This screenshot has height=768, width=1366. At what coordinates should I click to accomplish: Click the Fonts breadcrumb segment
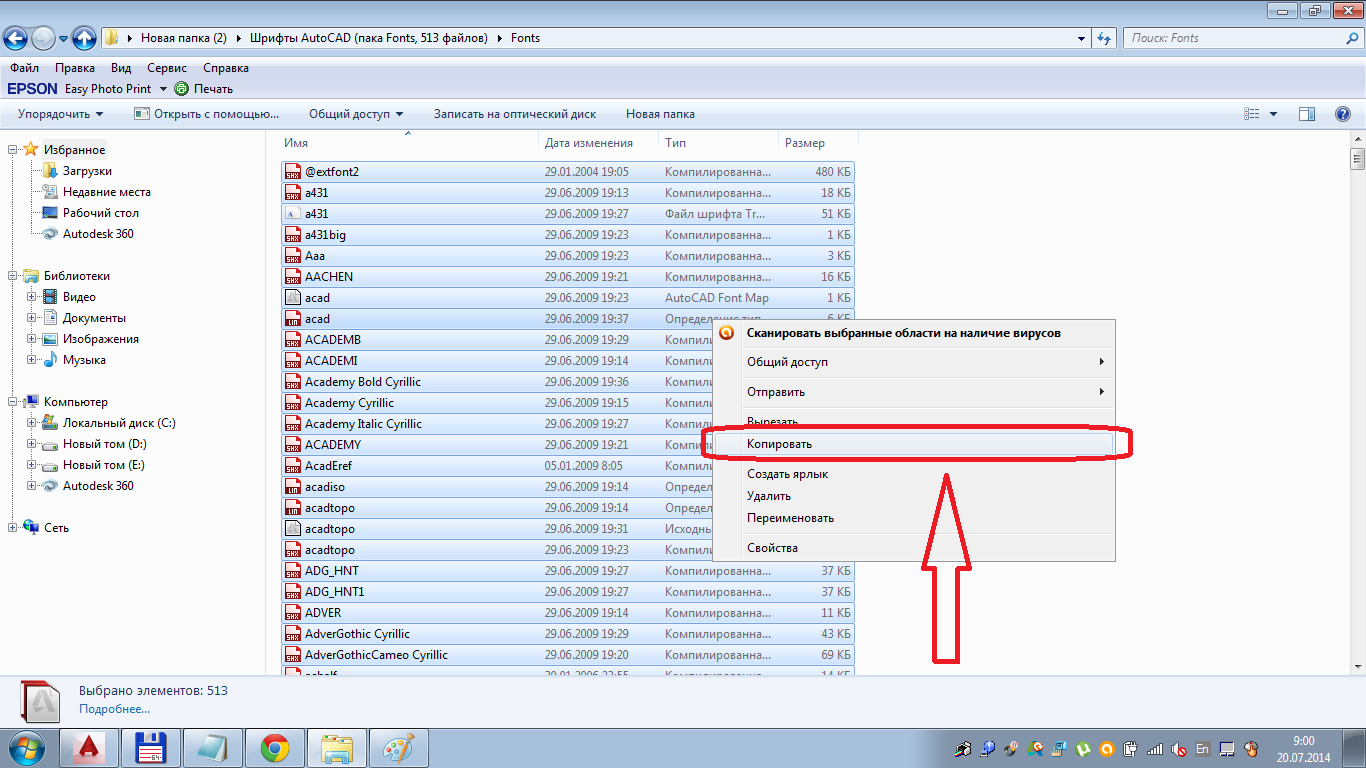click(x=525, y=38)
